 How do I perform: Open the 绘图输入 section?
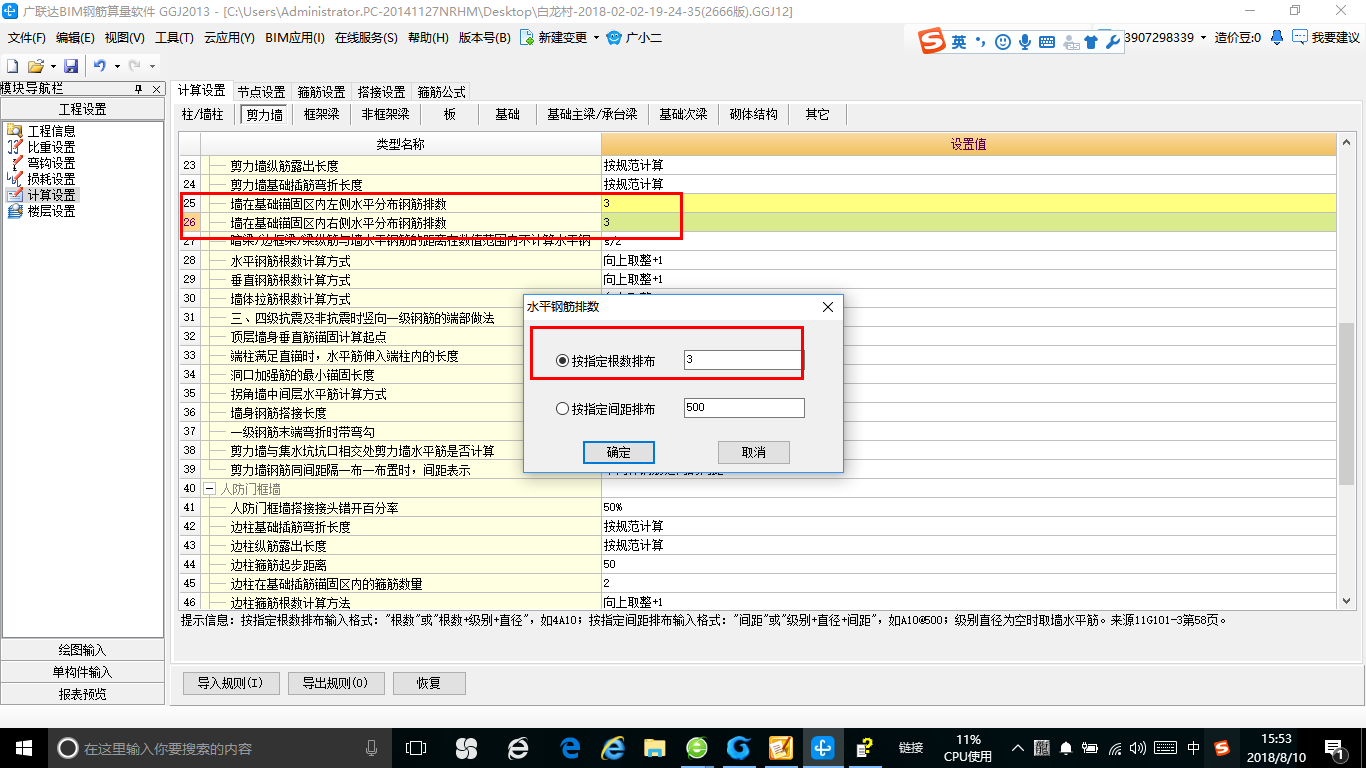pos(82,651)
